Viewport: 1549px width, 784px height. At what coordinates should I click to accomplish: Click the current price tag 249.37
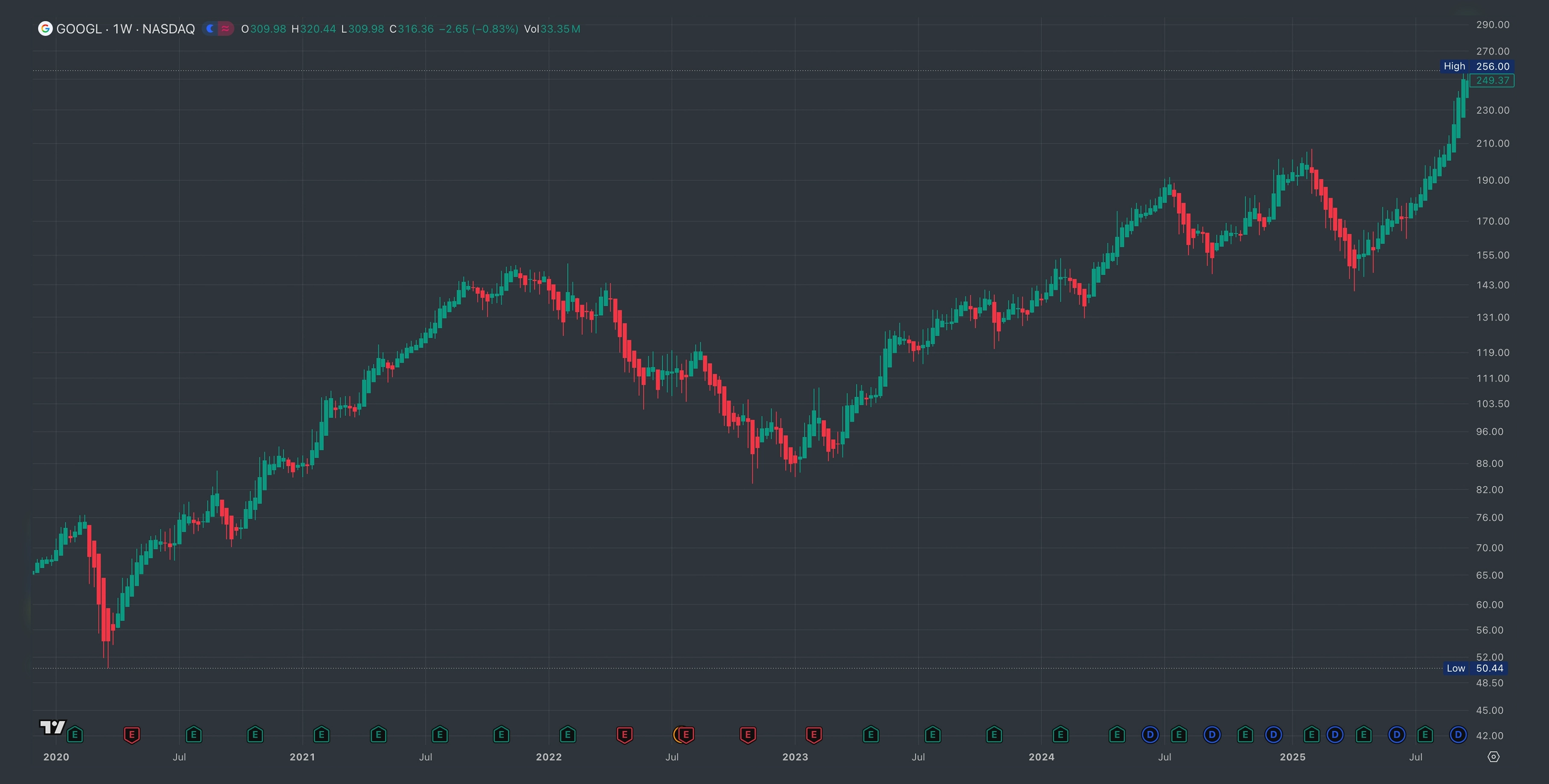click(1492, 81)
